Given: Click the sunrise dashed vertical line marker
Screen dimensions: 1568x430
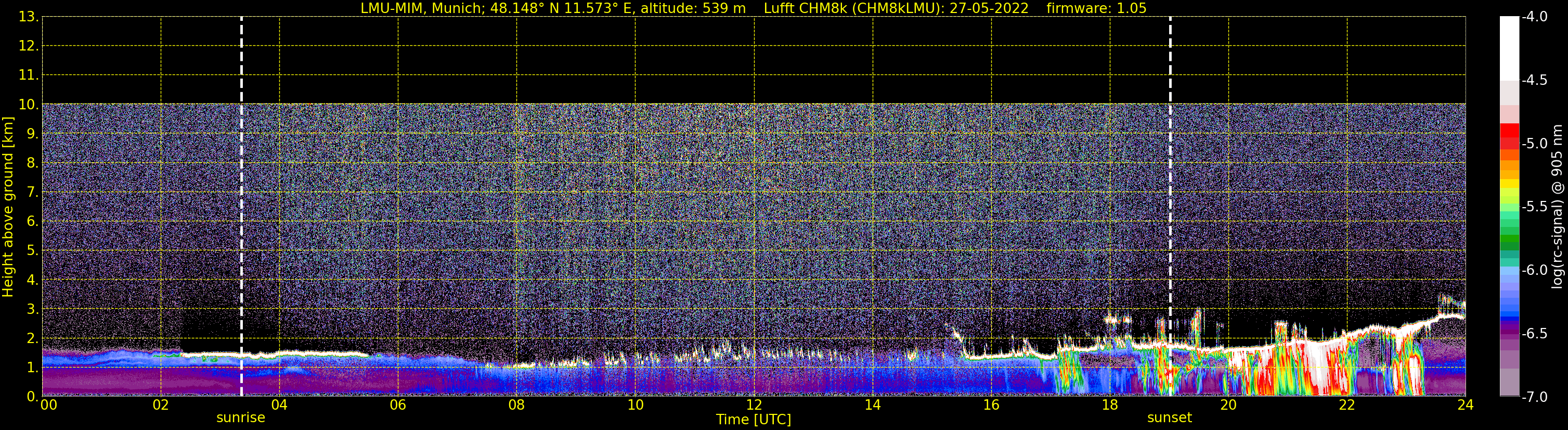Looking at the screenshot, I should tap(242, 207).
